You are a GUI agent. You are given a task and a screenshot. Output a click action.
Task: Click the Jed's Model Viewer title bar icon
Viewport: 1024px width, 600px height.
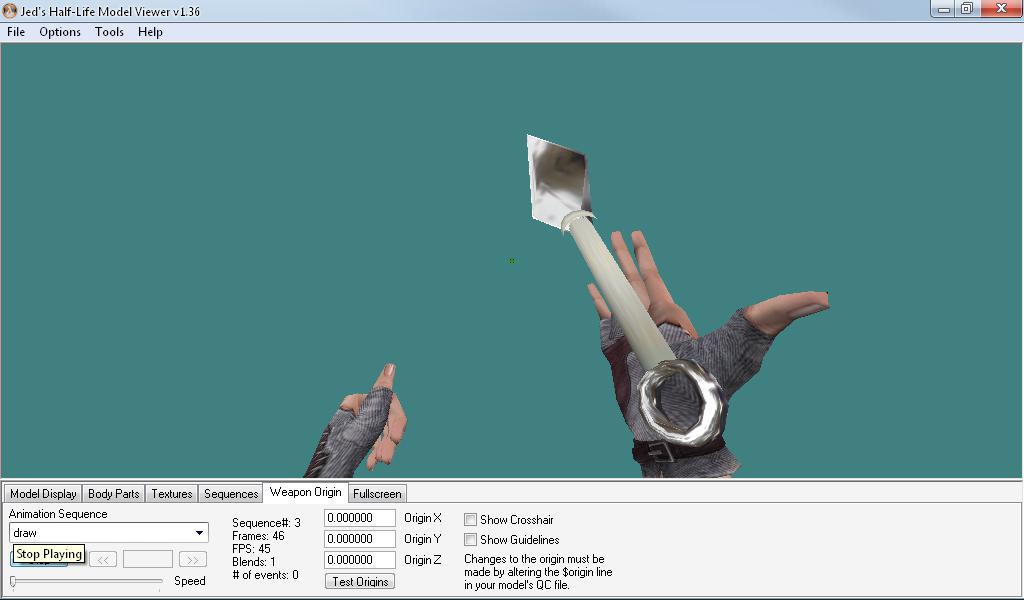[9, 10]
